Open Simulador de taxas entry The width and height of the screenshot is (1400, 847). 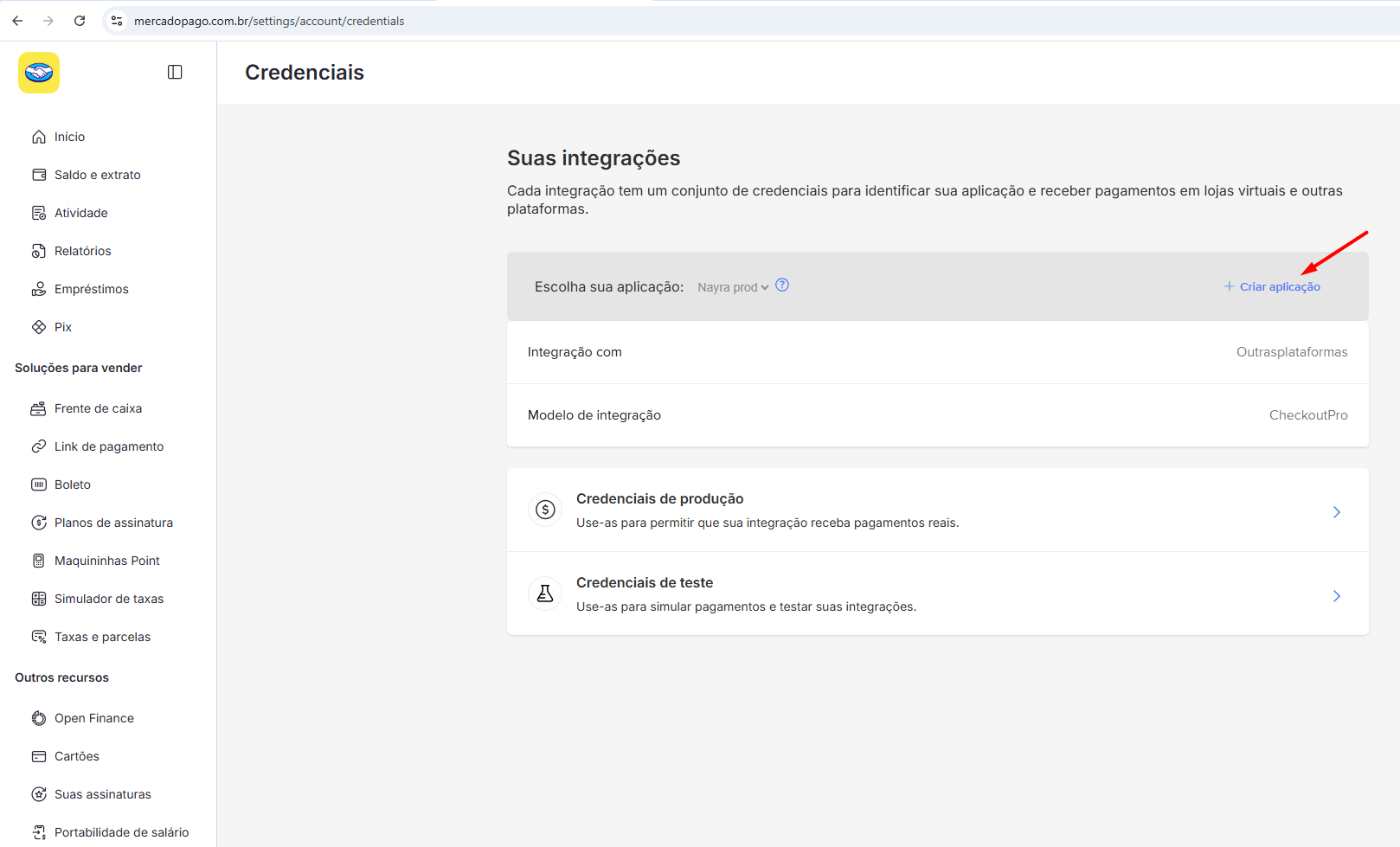(x=109, y=599)
